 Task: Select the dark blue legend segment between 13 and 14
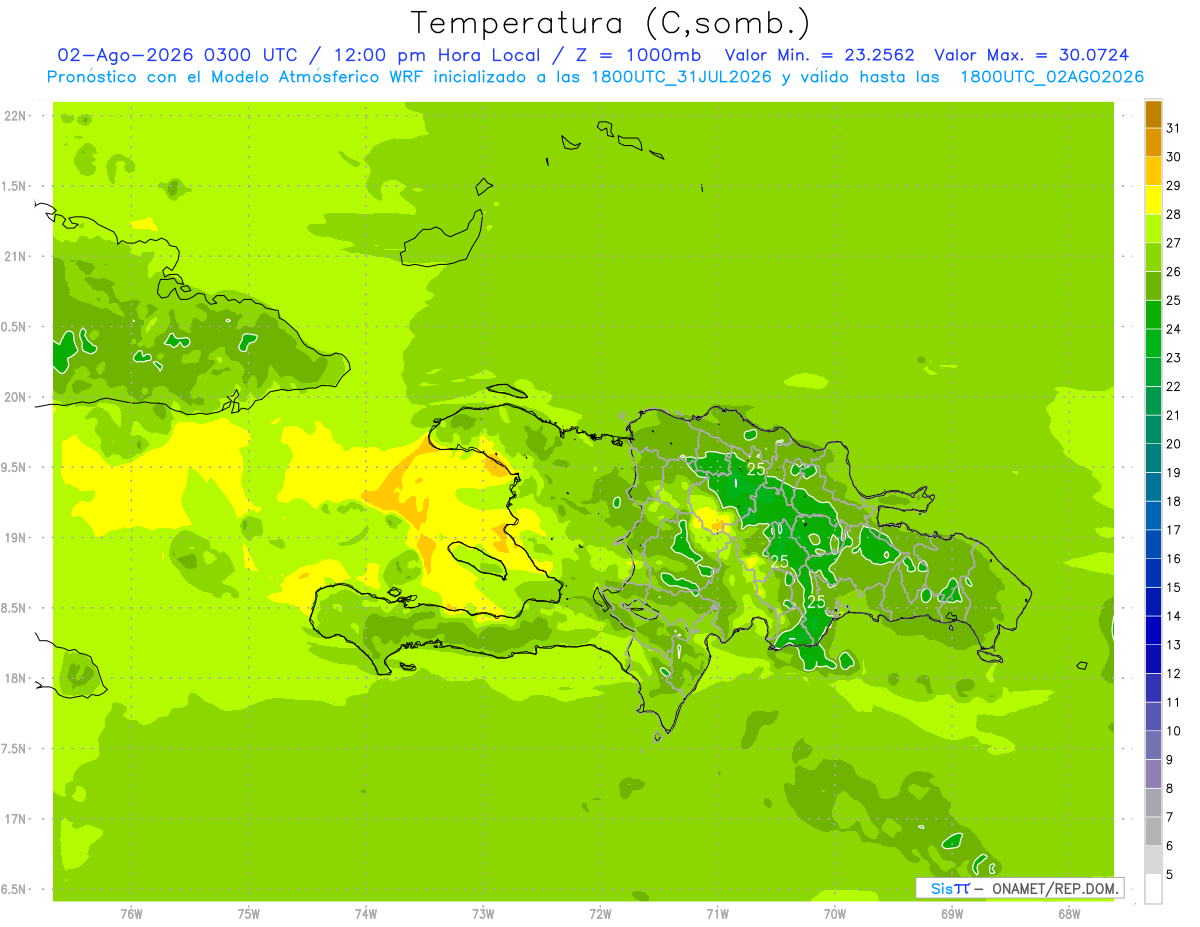[x=1153, y=630]
